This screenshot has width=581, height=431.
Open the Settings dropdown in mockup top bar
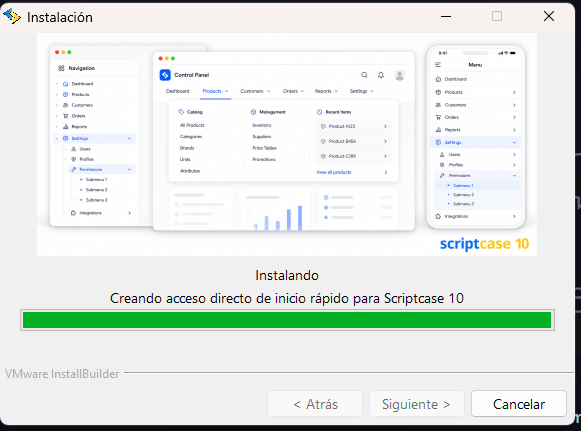[x=362, y=91]
